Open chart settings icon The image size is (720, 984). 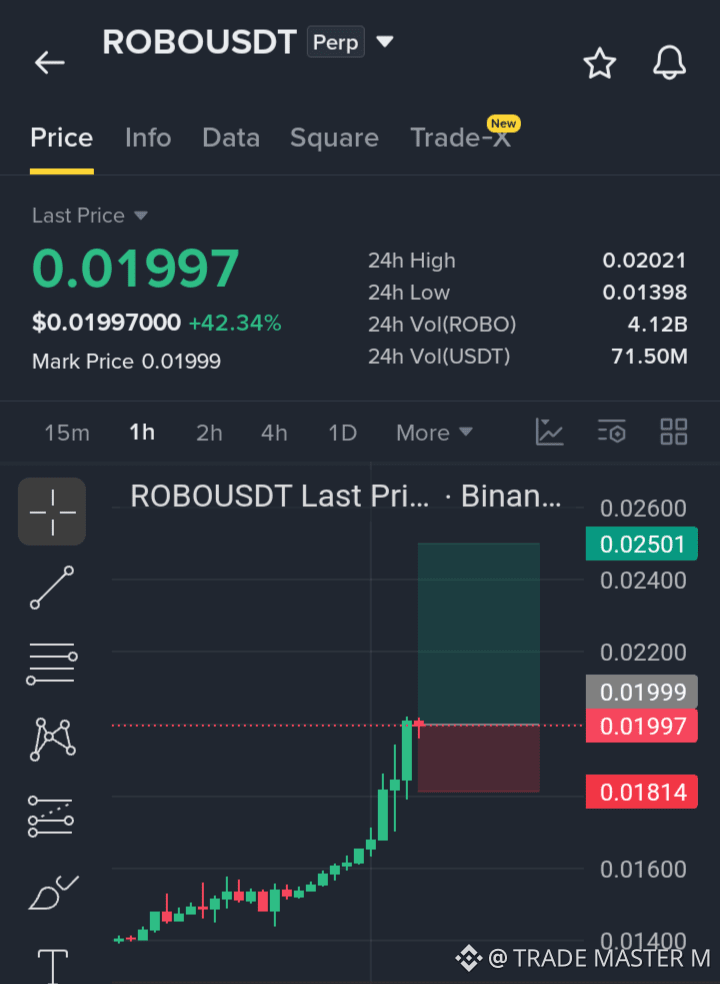click(611, 432)
